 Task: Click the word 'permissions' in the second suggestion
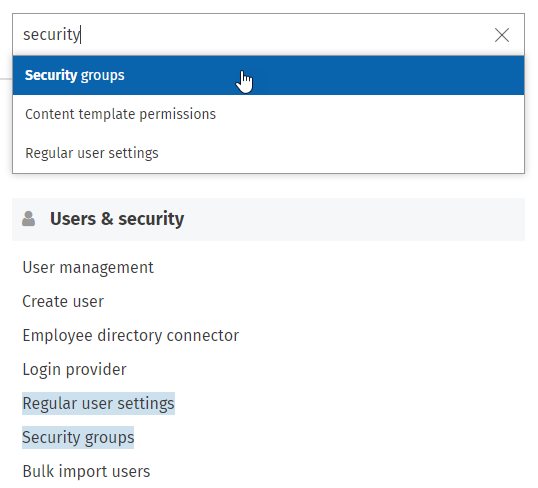(177, 114)
